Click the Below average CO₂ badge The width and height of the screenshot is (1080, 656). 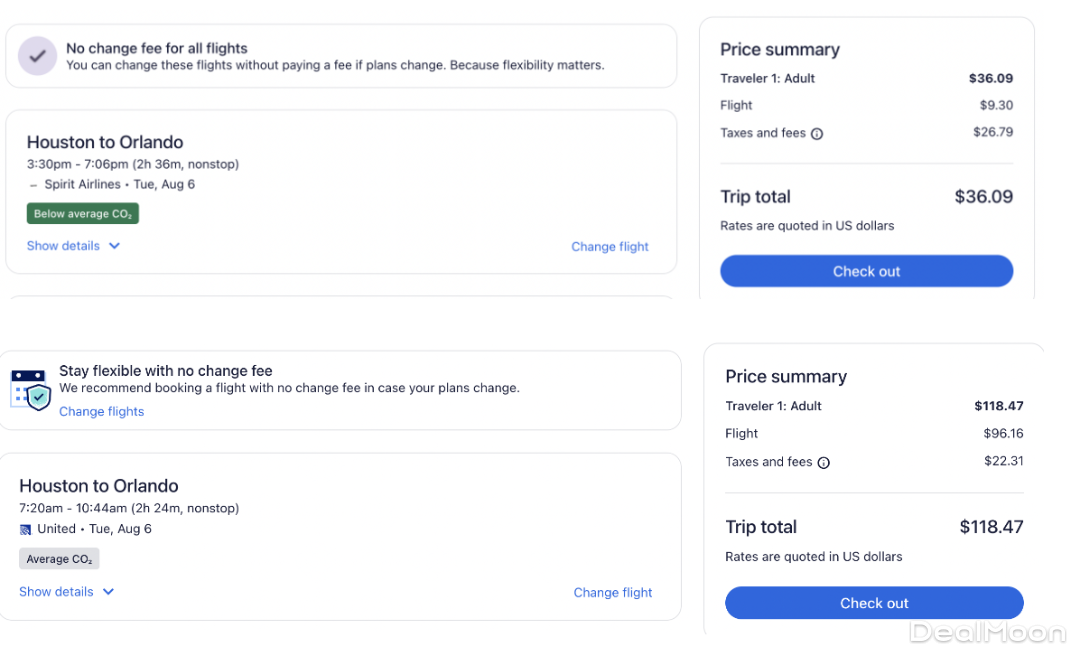pyautogui.click(x=82, y=214)
